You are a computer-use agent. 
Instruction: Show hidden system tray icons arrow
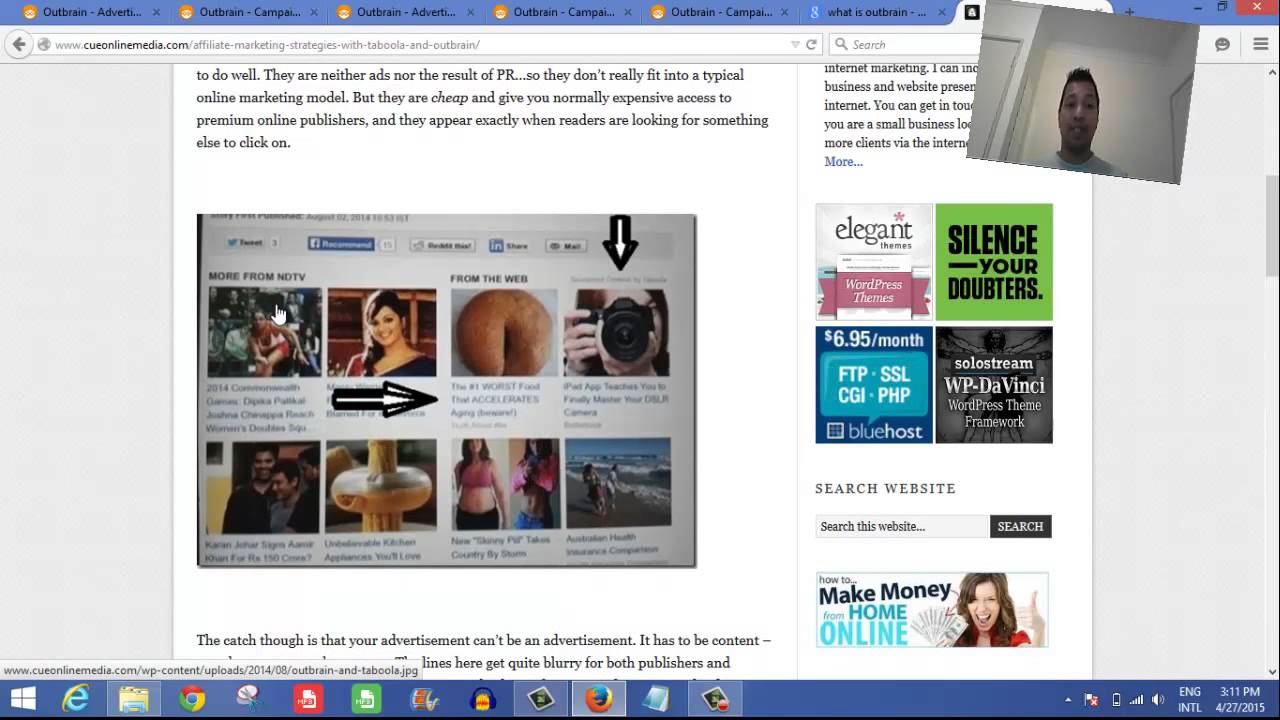click(1068, 700)
